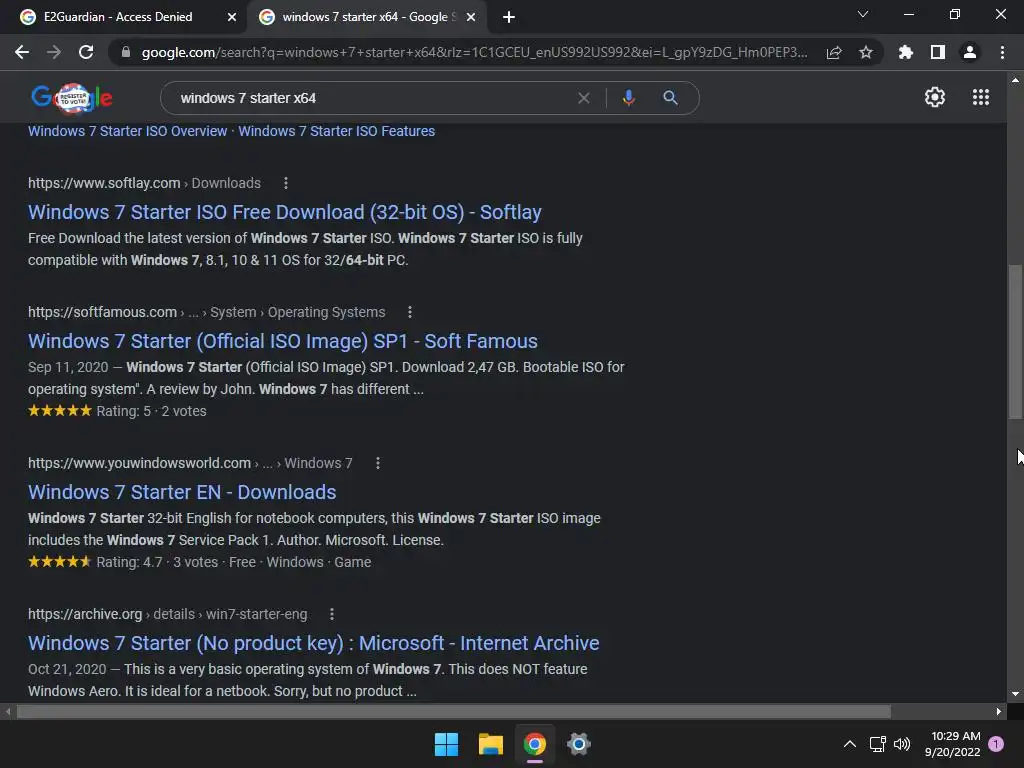Open Settings app from the taskbar
Screen dimensions: 1024x768
579,744
